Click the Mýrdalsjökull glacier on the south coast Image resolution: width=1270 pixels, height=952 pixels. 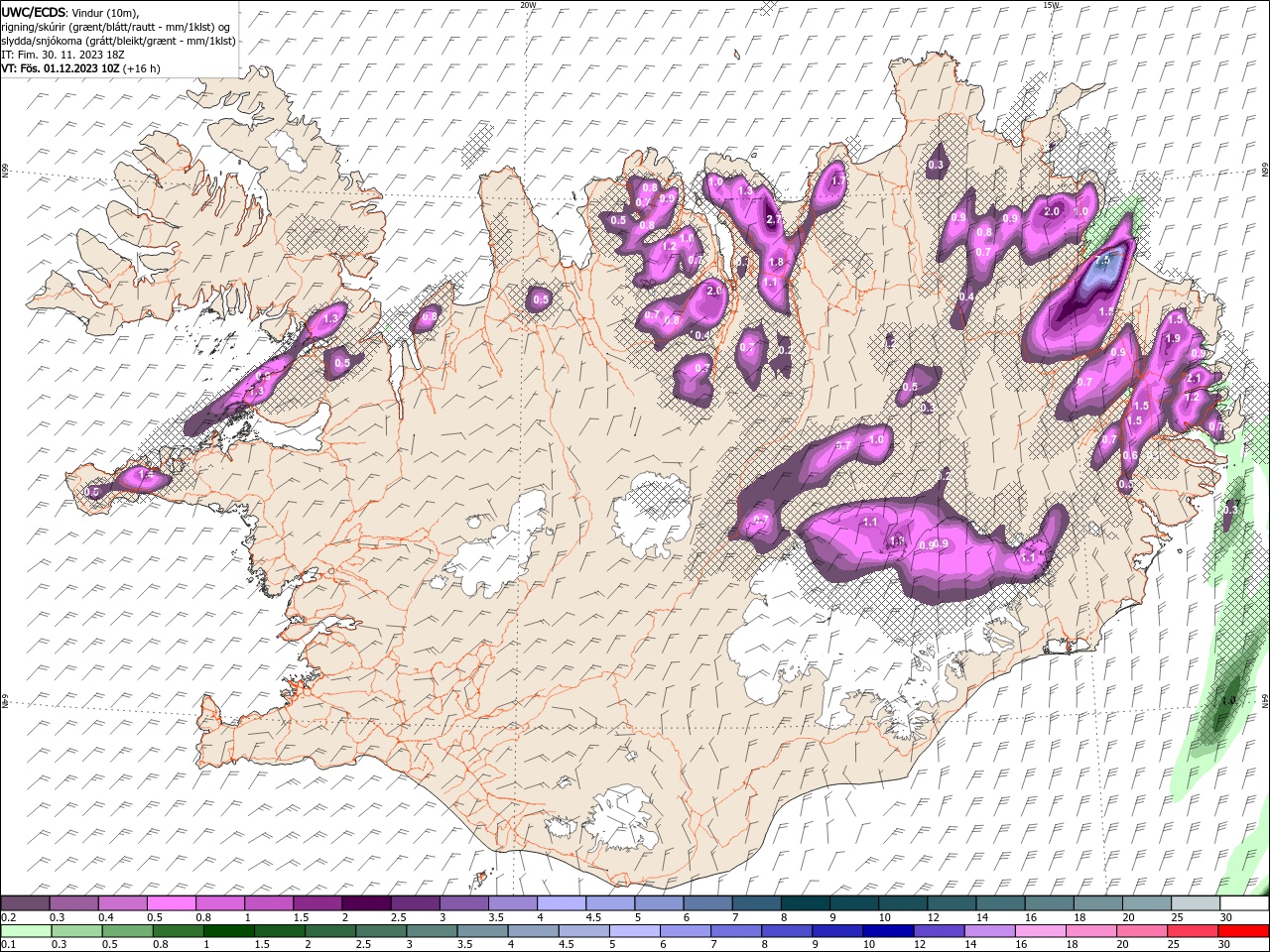(622, 820)
